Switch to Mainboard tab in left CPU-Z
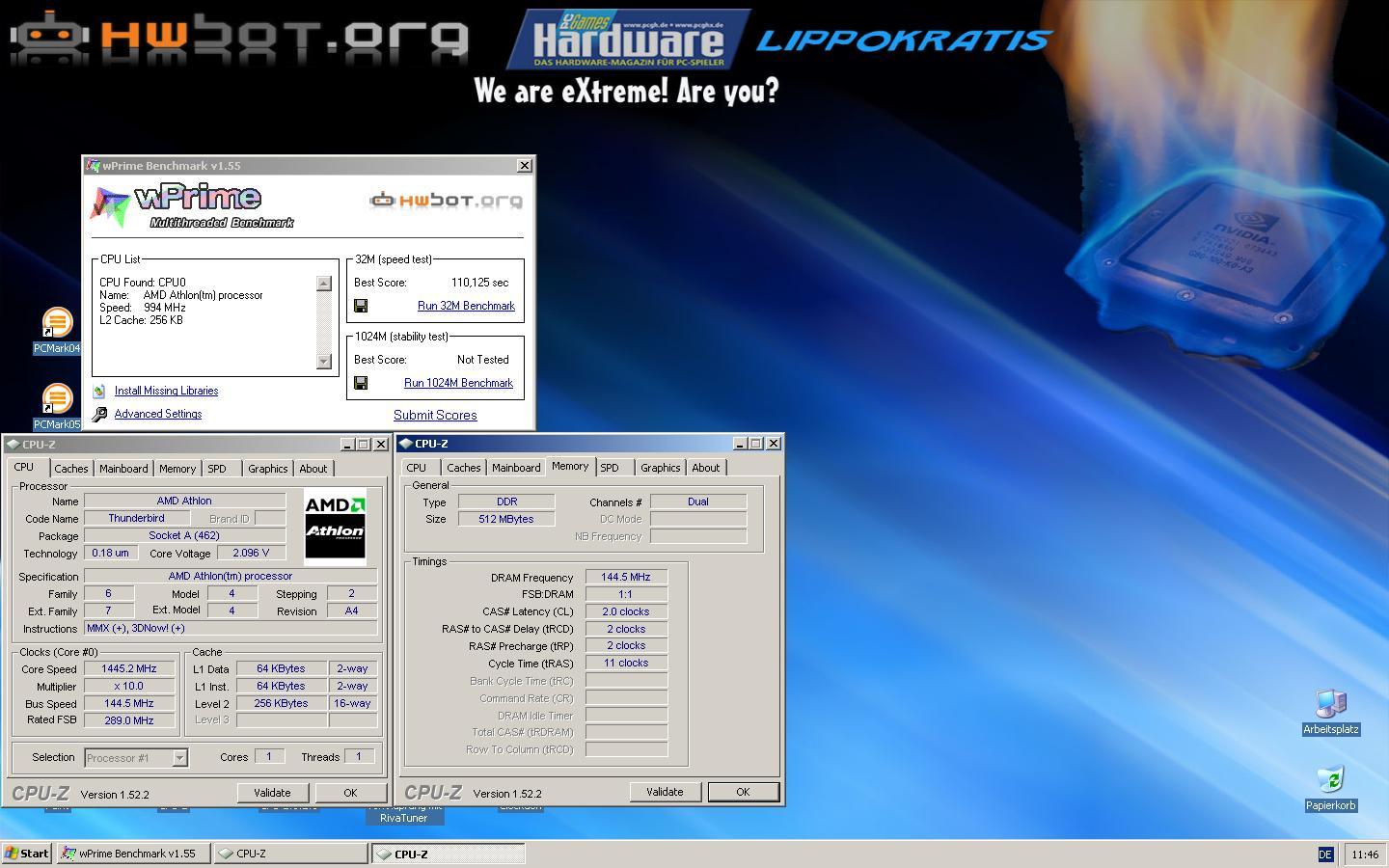Viewport: 1389px width, 868px height. 123,469
